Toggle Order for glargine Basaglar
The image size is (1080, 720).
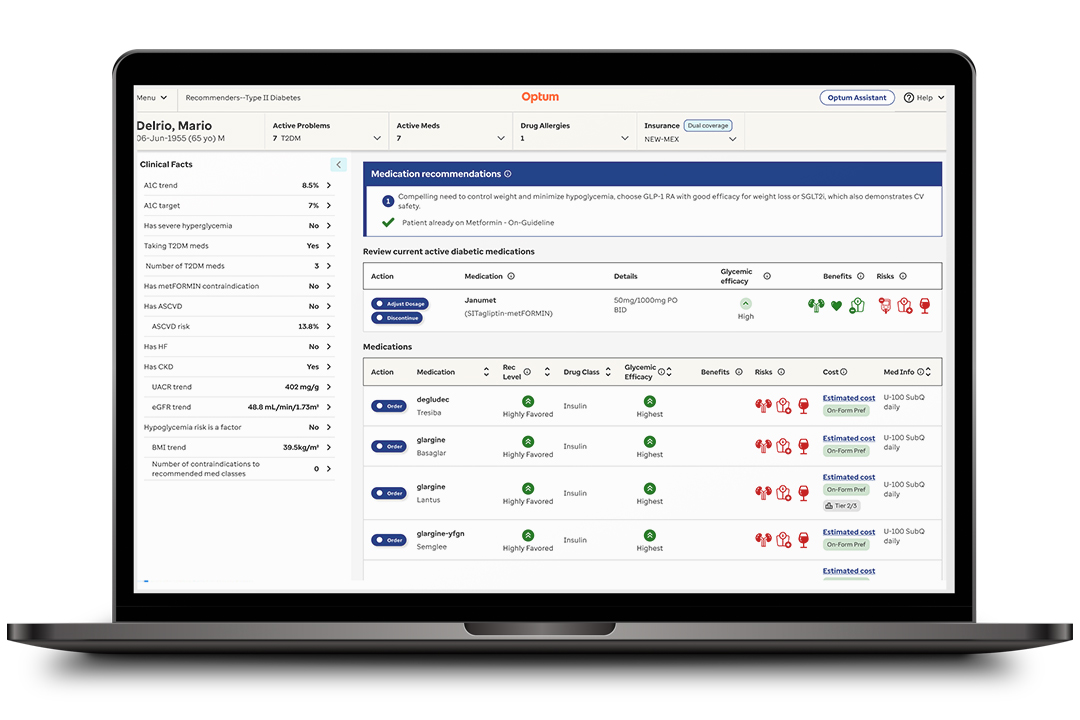coord(388,446)
